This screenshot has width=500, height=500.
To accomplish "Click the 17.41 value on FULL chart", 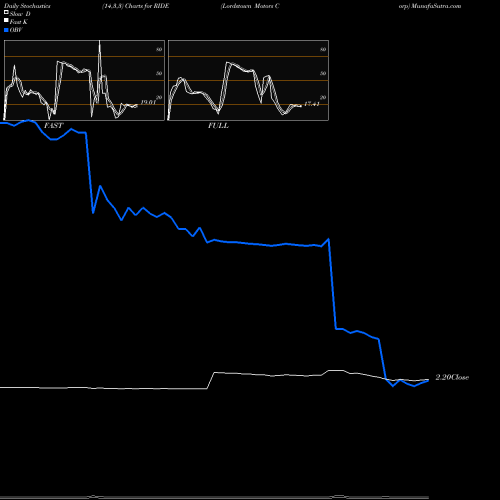I will [312, 104].
